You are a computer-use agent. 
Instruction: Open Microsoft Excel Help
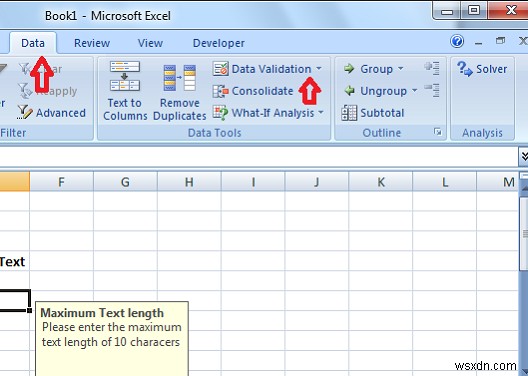[457, 41]
